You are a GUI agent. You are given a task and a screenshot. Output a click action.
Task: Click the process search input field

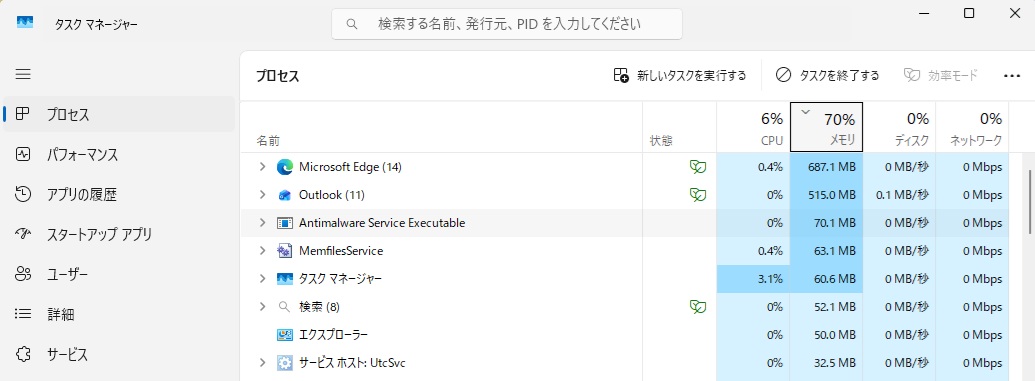507,24
